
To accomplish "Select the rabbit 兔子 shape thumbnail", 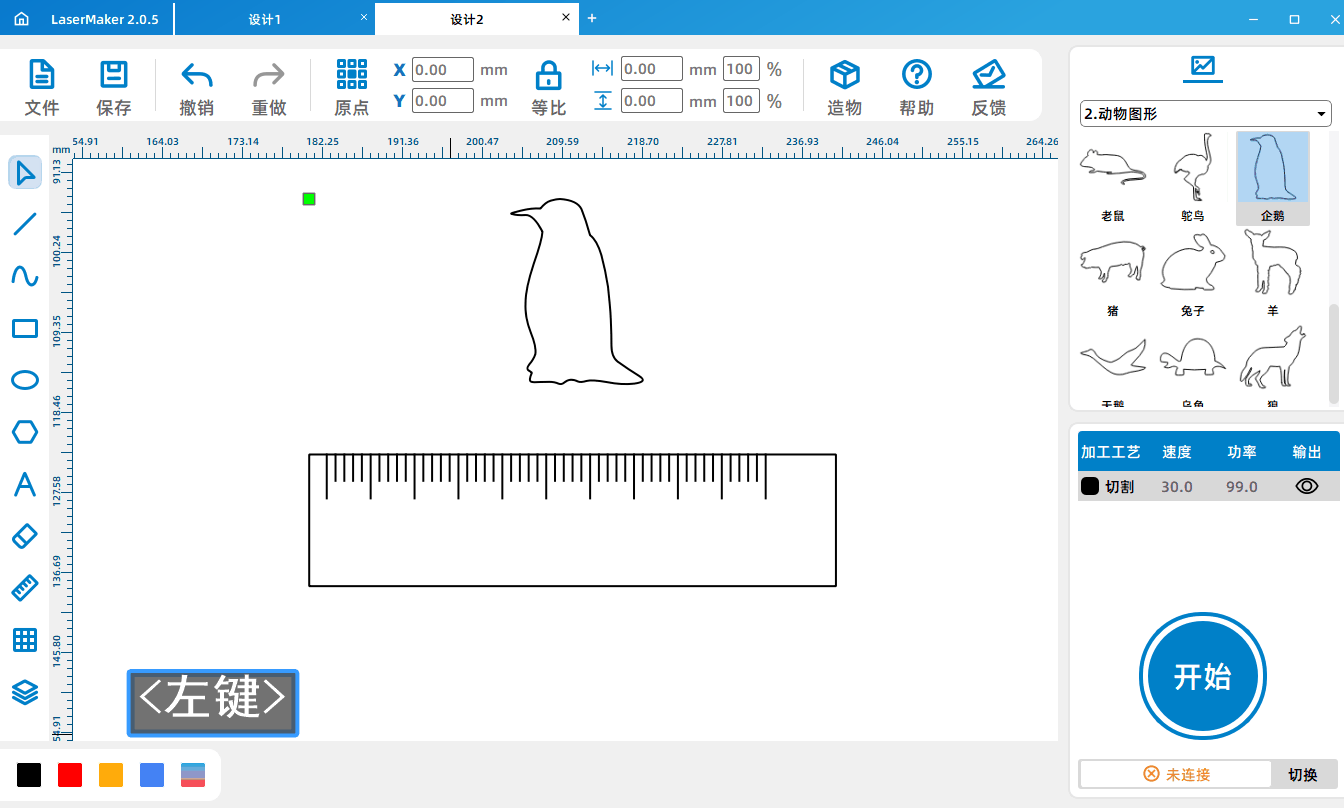I will (x=1193, y=273).
